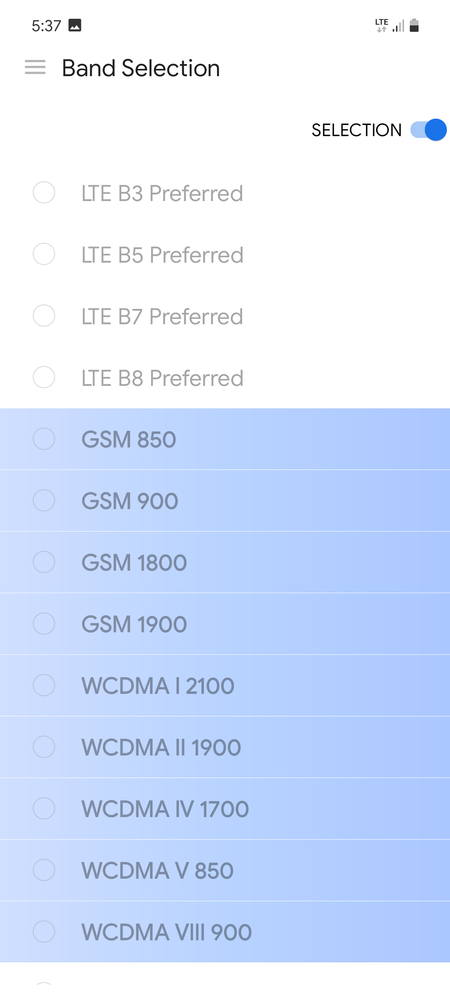The width and height of the screenshot is (450, 999).
Task: Tap the image notification icon in status bar
Action: coord(75,25)
